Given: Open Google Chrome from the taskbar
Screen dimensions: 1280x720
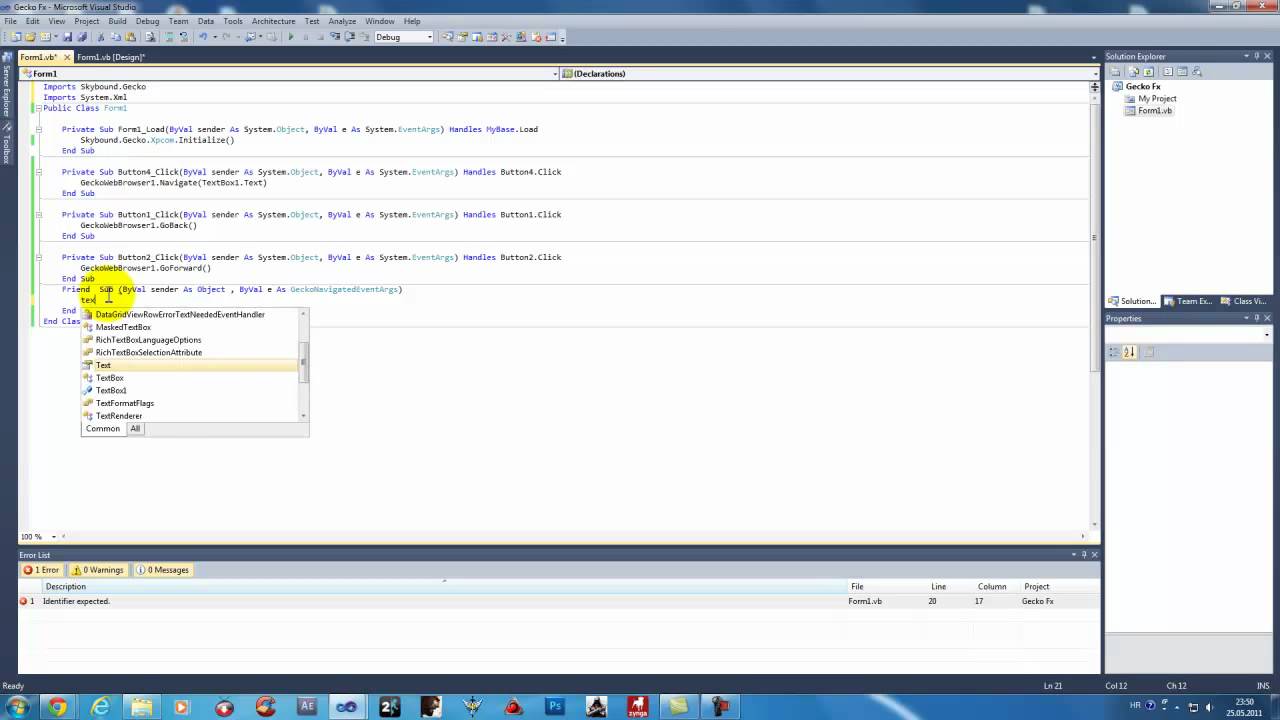Looking at the screenshot, I should click(x=58, y=707).
